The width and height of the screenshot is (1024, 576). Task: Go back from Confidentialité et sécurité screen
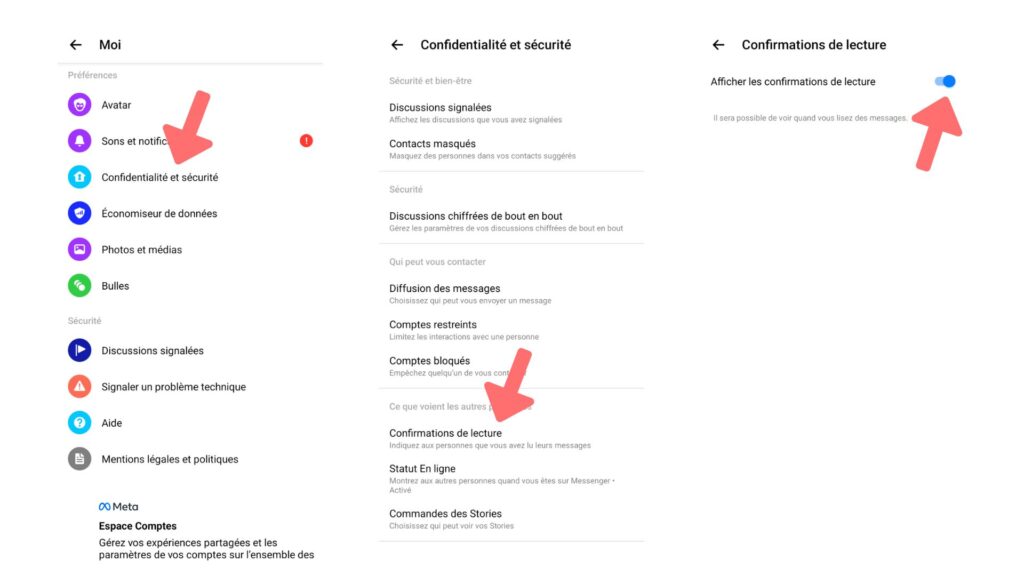pos(397,44)
